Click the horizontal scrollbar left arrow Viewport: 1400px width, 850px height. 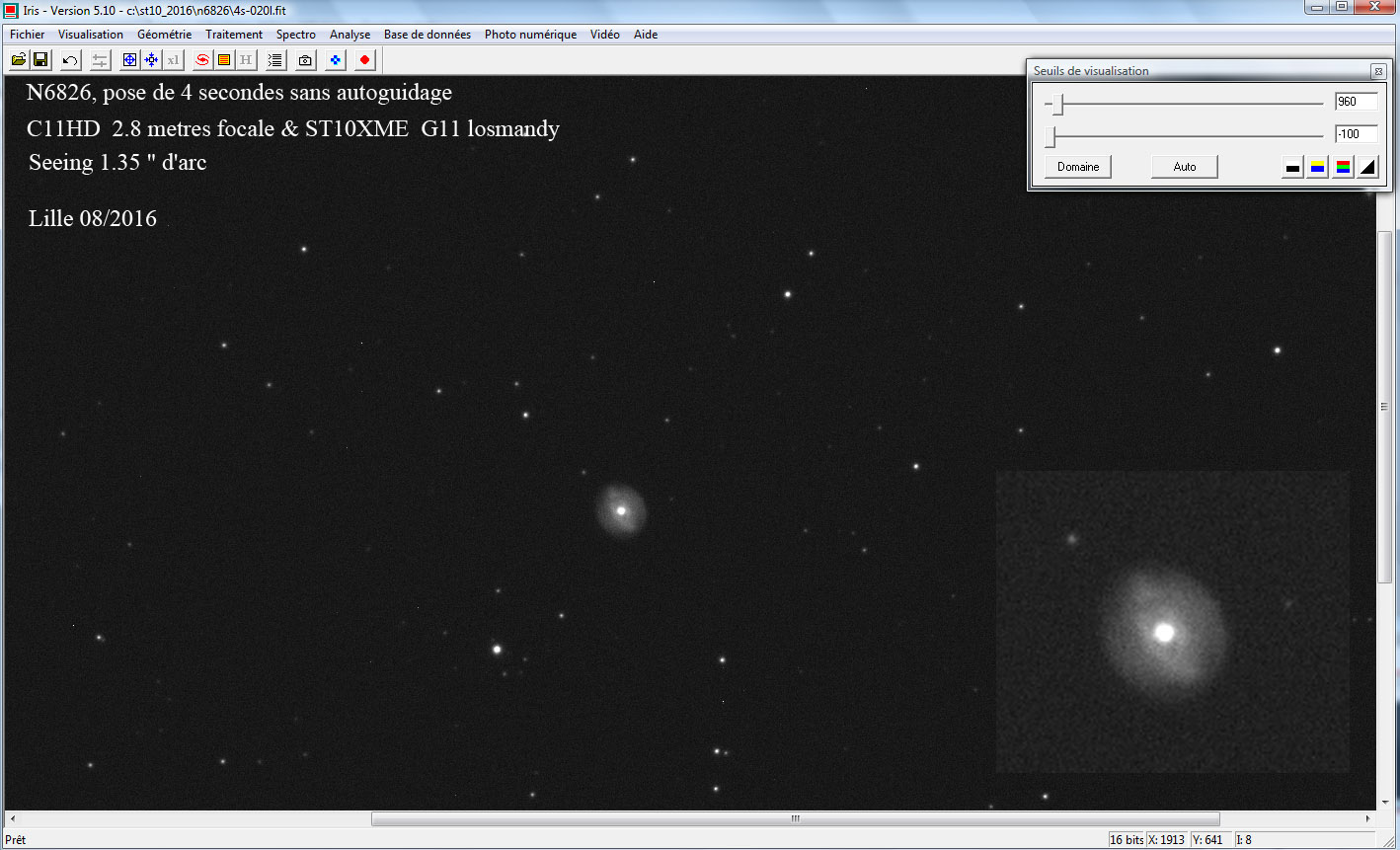pyautogui.click(x=12, y=818)
